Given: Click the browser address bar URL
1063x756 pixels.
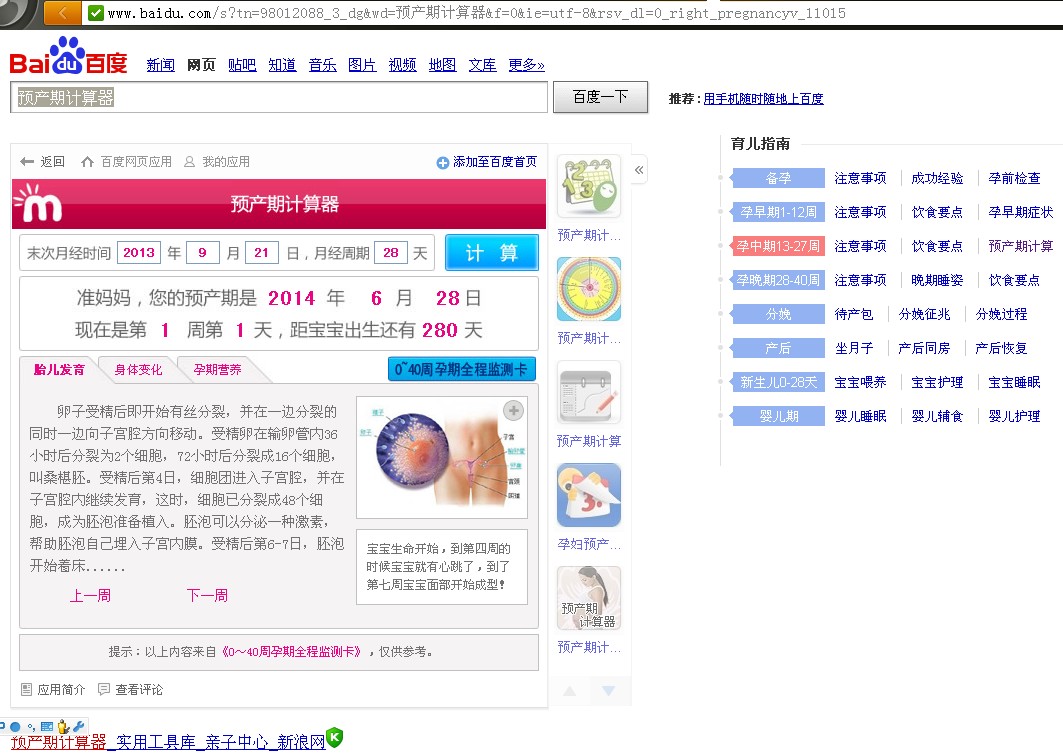Looking at the screenshot, I should tap(477, 13).
